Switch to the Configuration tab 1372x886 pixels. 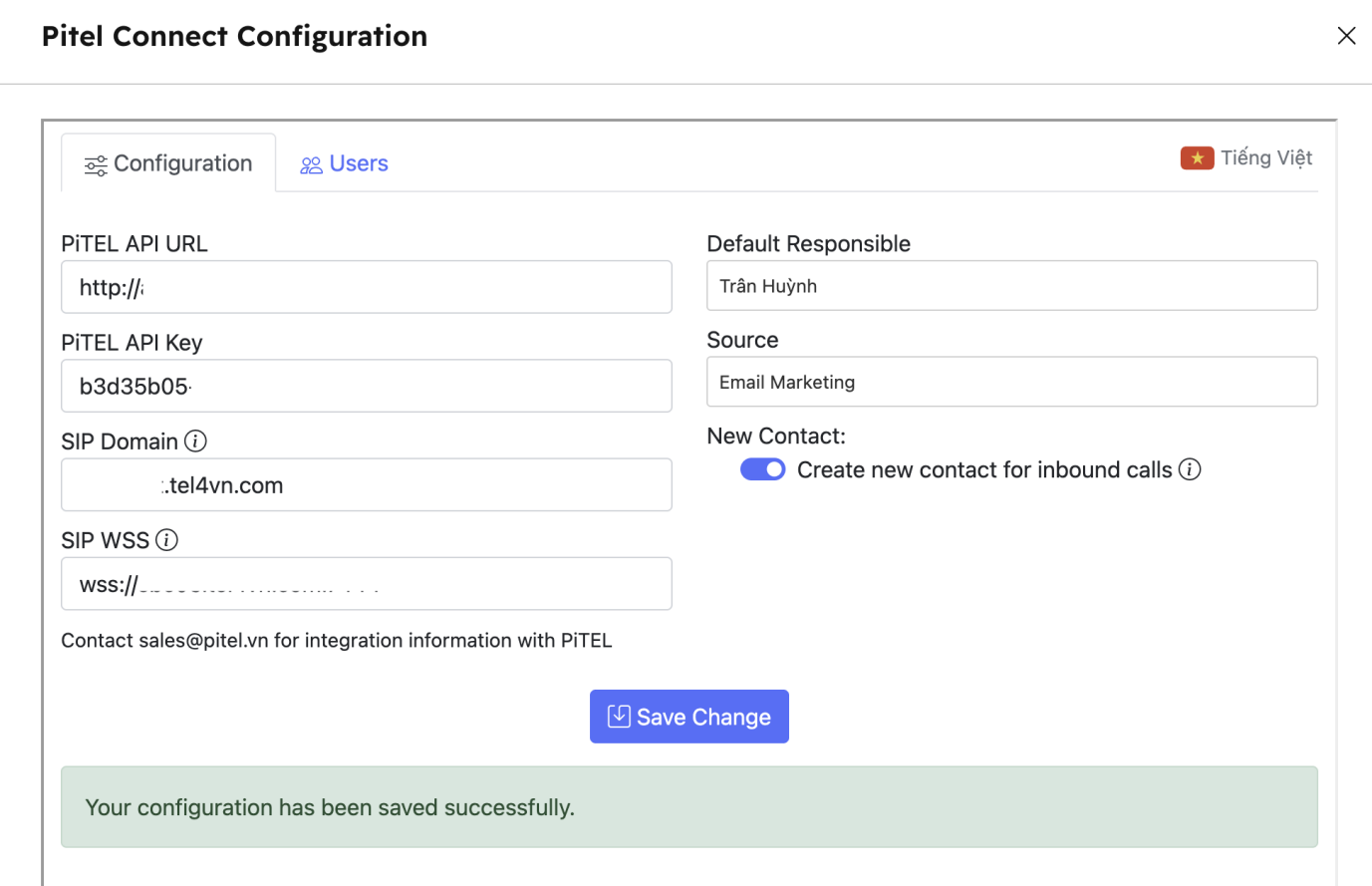click(168, 163)
